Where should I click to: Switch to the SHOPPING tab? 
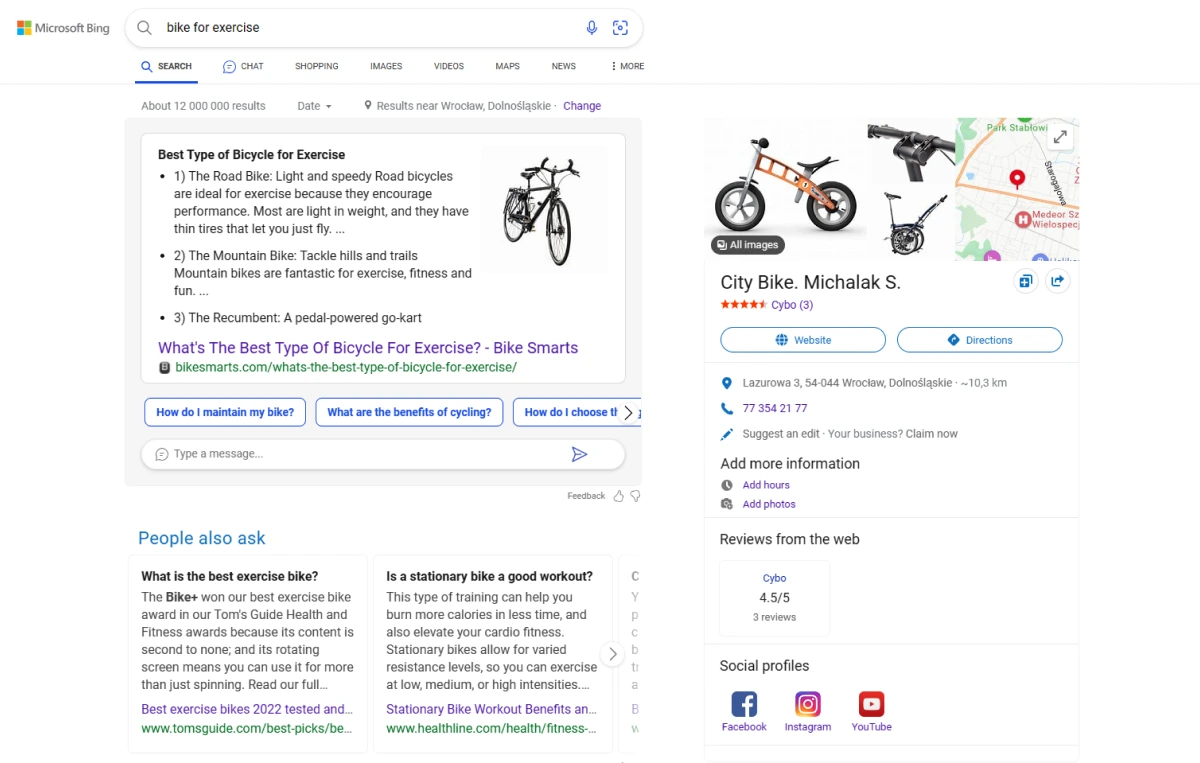point(317,66)
